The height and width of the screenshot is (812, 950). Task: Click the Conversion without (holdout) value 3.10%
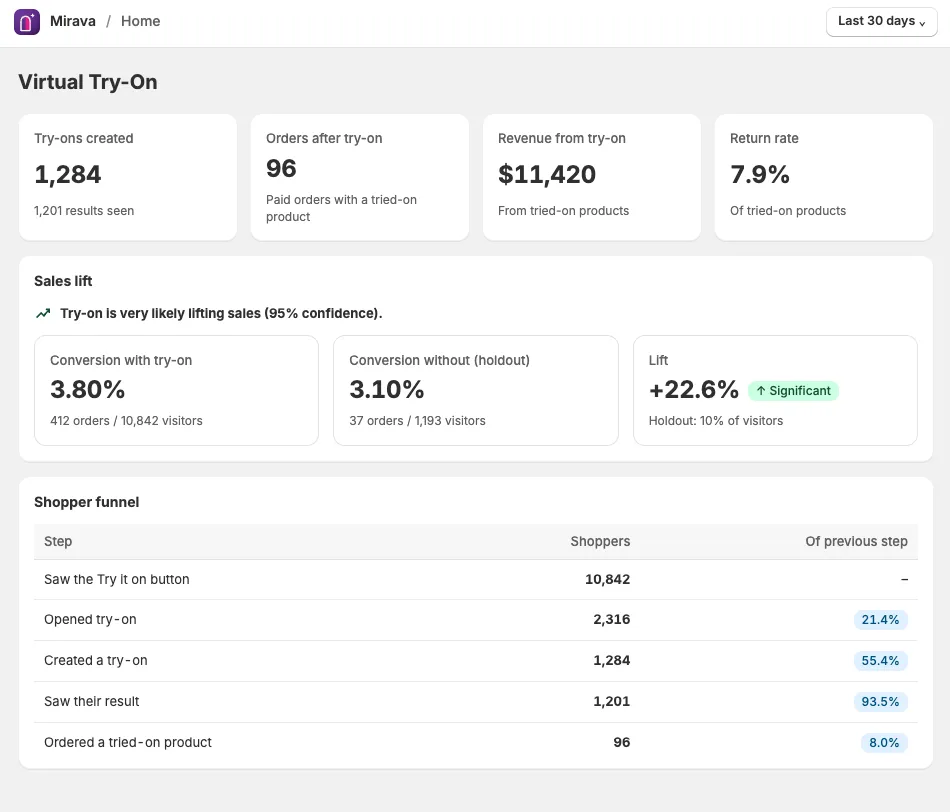pos(387,390)
